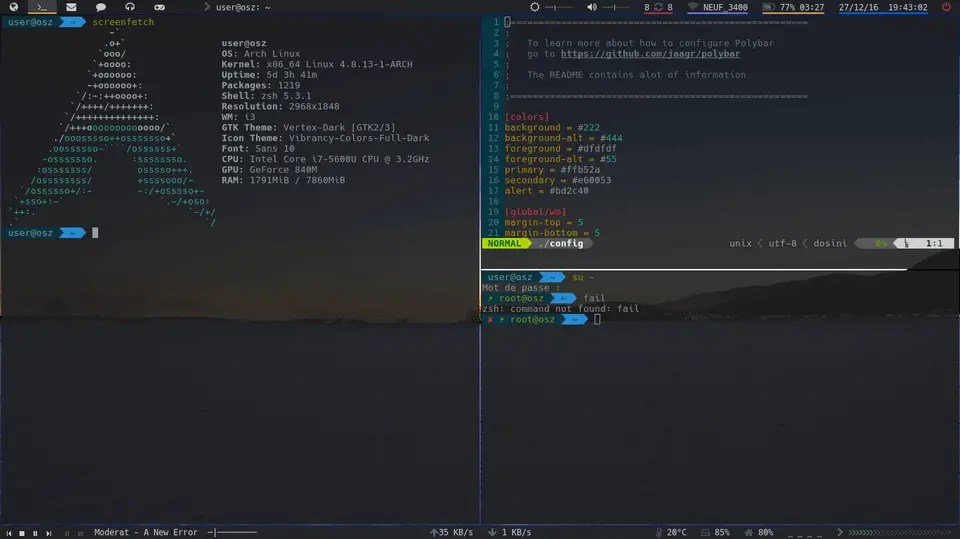960x539 pixels.
Task: Click the date 27/12/16
Action: click(x=858, y=7)
